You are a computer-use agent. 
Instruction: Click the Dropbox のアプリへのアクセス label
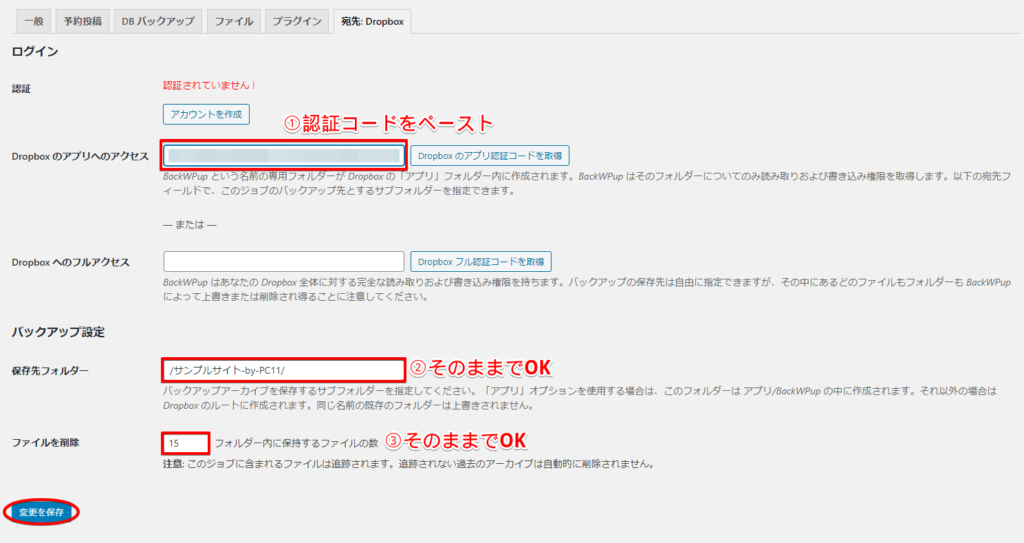coord(80,156)
